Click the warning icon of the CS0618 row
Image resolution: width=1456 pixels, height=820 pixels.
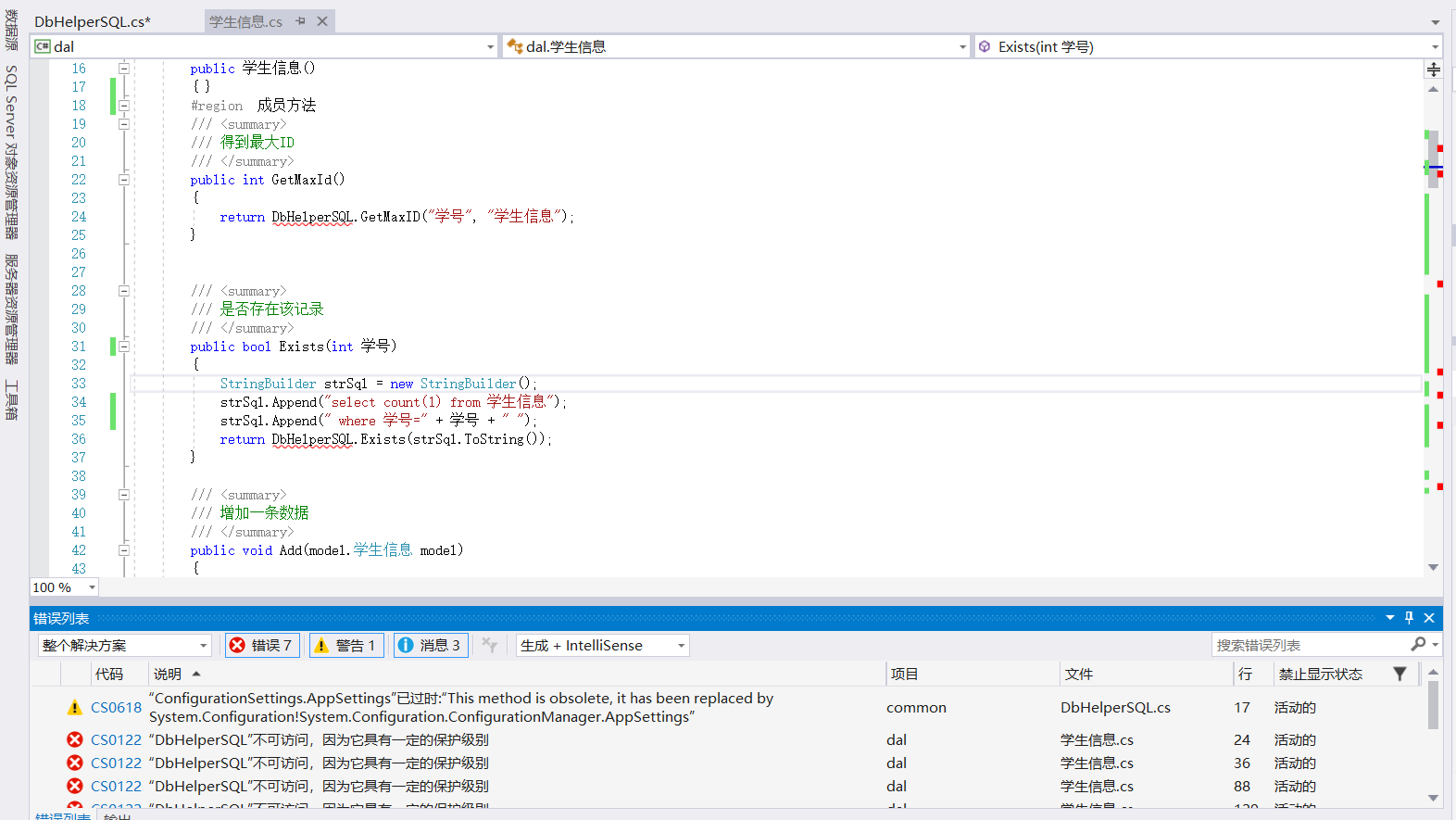(x=75, y=707)
